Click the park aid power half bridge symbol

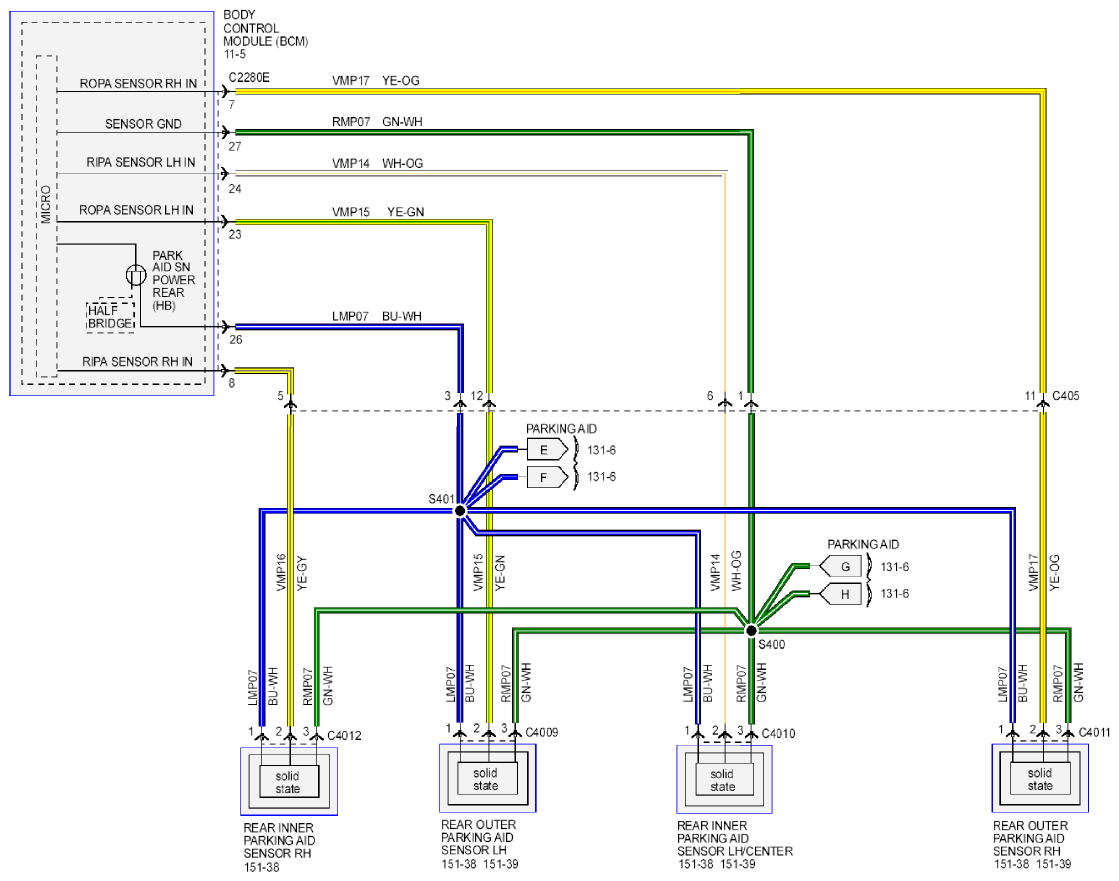[136, 275]
